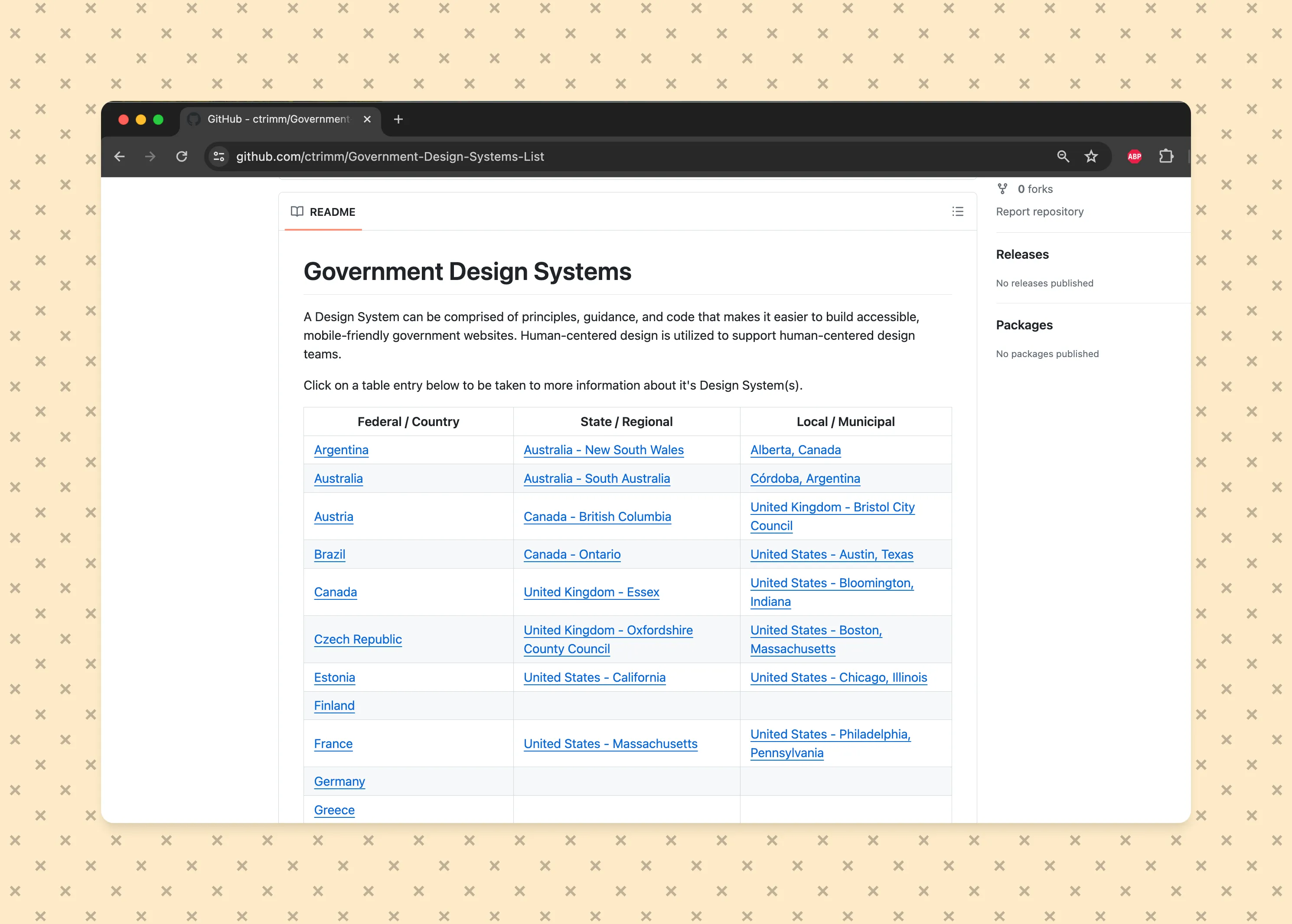Open UK Bristol City Council link
1292x924 pixels.
click(832, 517)
